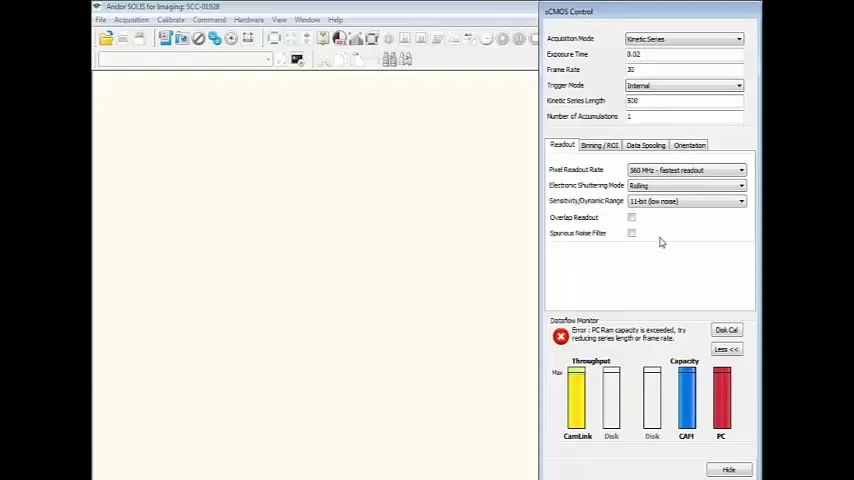Click the circle-slash abort icon
This screenshot has height=480, width=854.
[198, 38]
